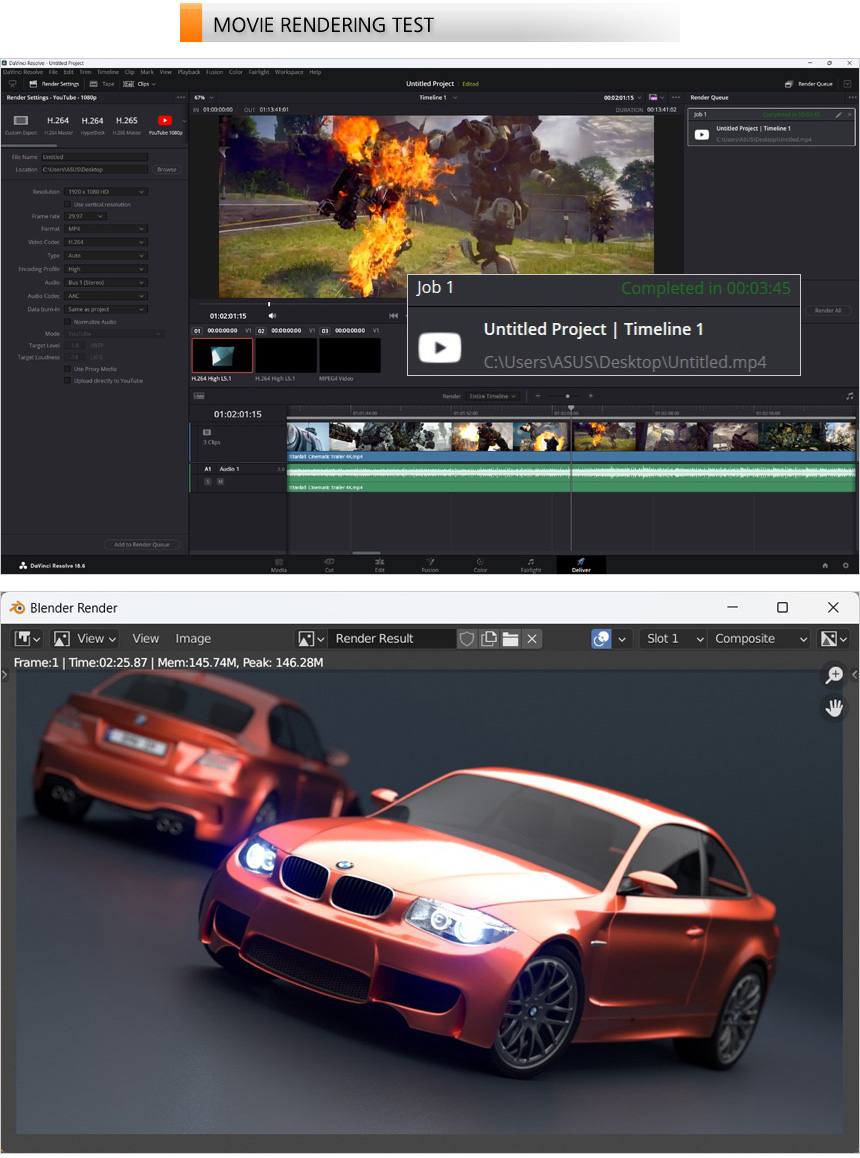Image resolution: width=860 pixels, height=1158 pixels.
Task: Click the viewer scrubber playhead
Action: (269, 304)
